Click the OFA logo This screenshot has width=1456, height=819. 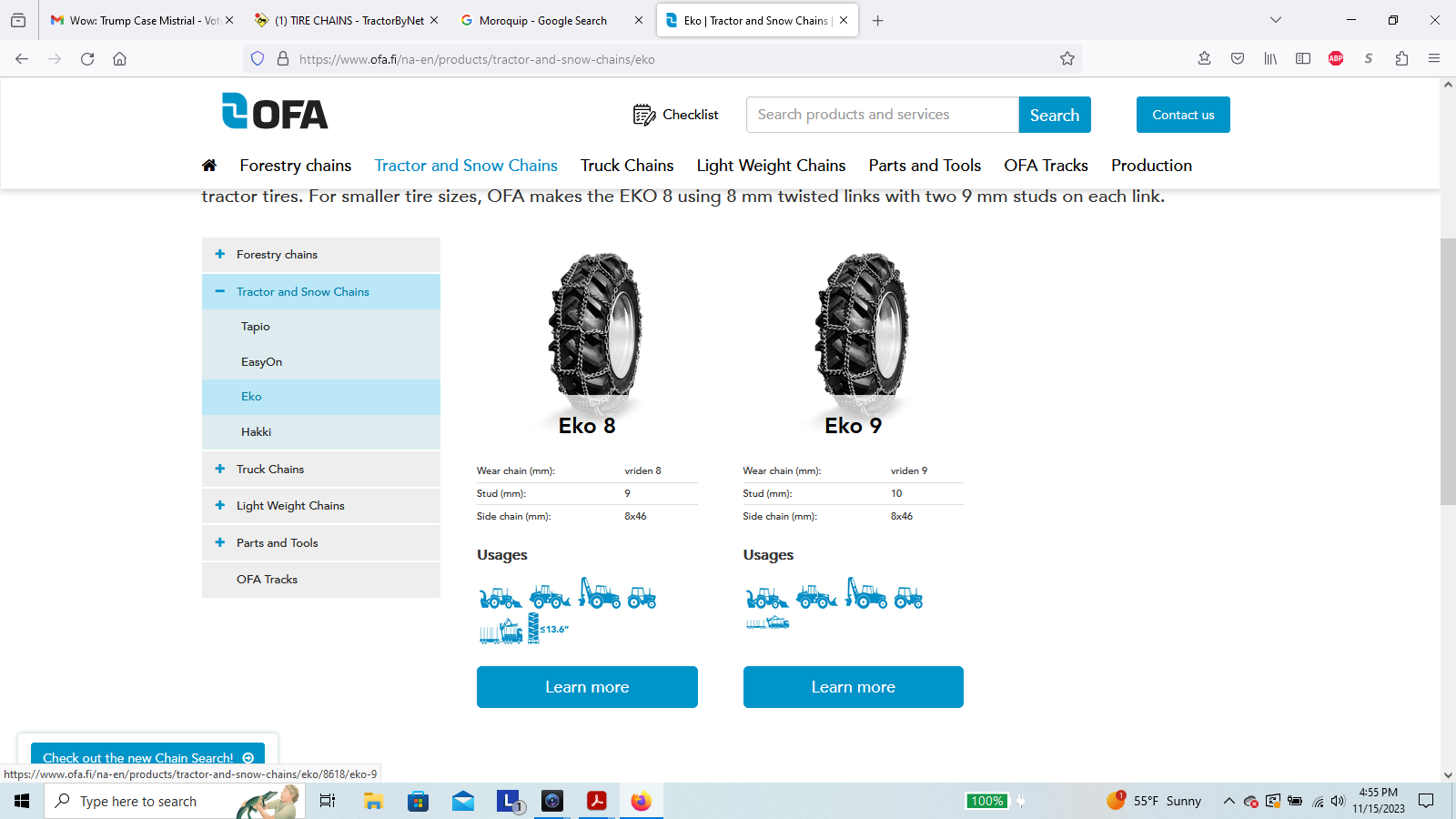pos(275,112)
